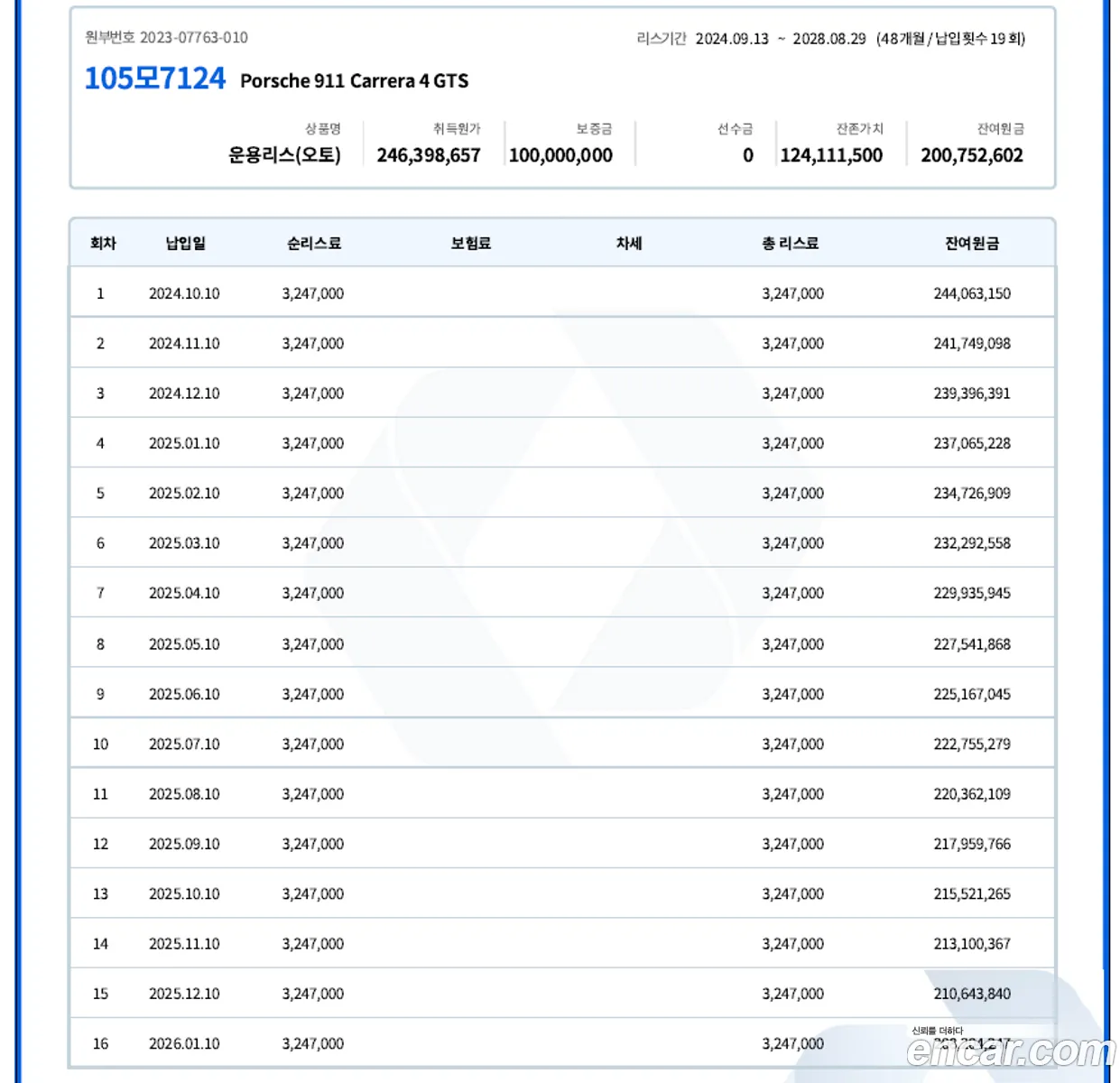
Task: Click the residual value 124,111,500
Action: pos(831,155)
